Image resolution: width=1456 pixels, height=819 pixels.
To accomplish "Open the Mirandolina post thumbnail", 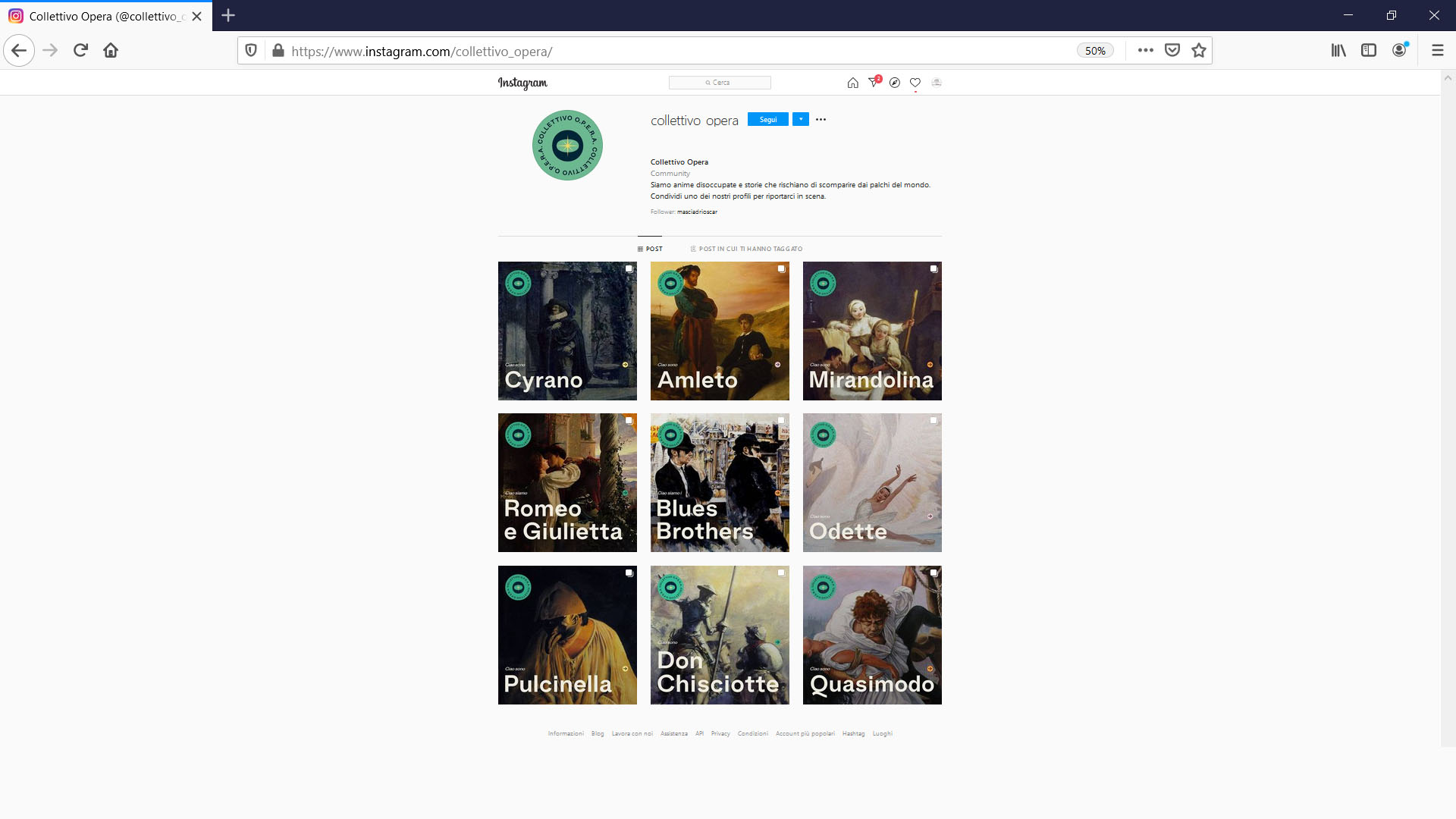I will click(x=872, y=331).
